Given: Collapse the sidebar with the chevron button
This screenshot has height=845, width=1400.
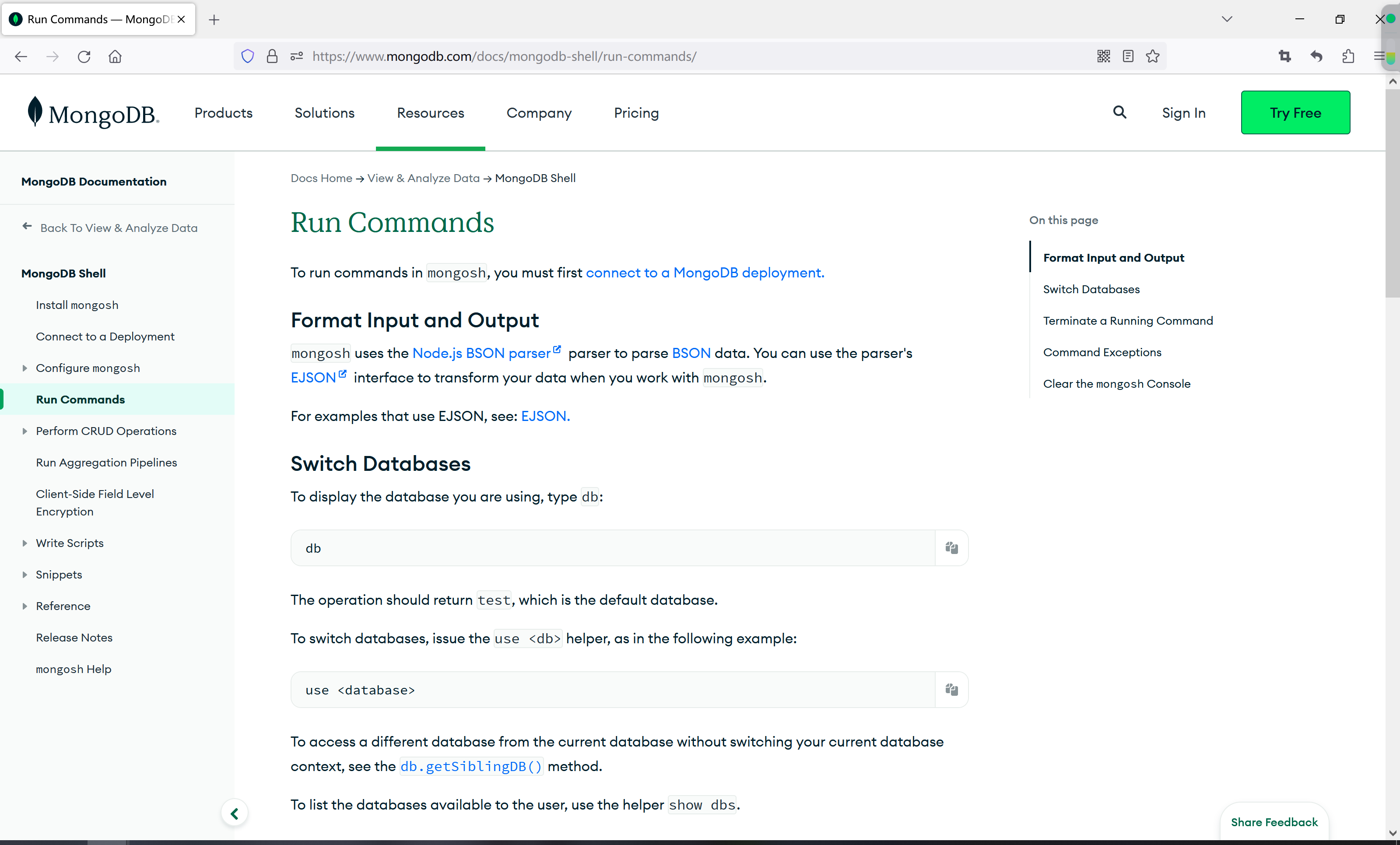Looking at the screenshot, I should 235,814.
